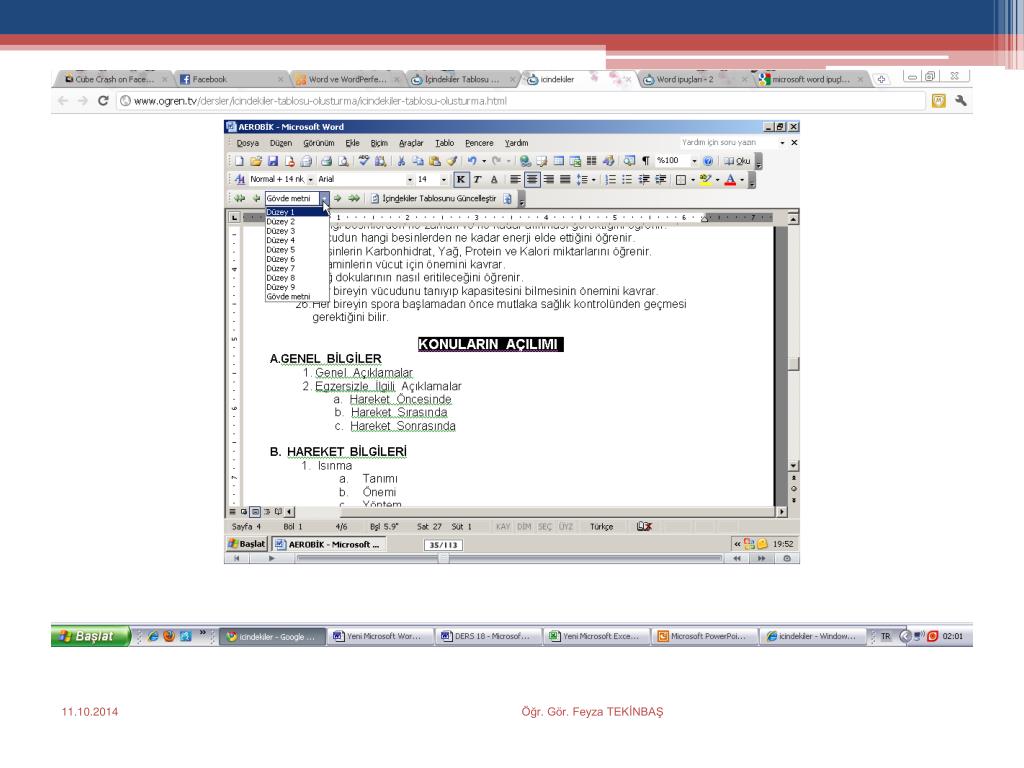Viewport: 1024px width, 768px height.
Task: Click the Oku reading layout button
Action: coord(737,161)
